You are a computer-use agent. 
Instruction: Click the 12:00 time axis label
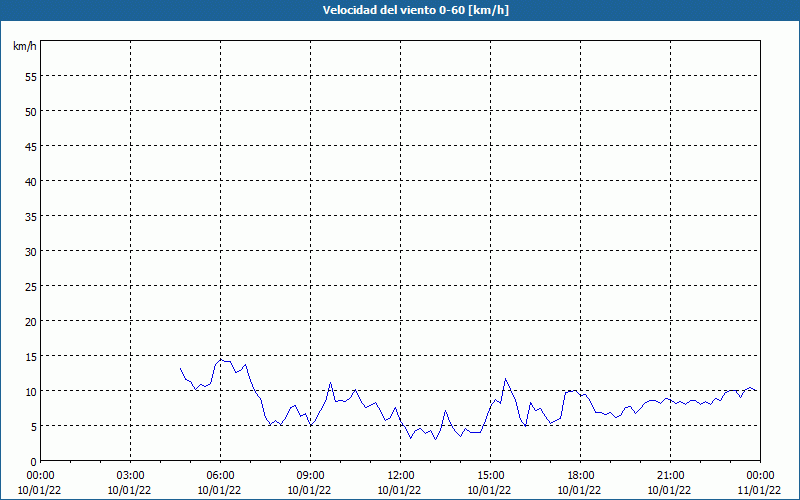point(401,476)
